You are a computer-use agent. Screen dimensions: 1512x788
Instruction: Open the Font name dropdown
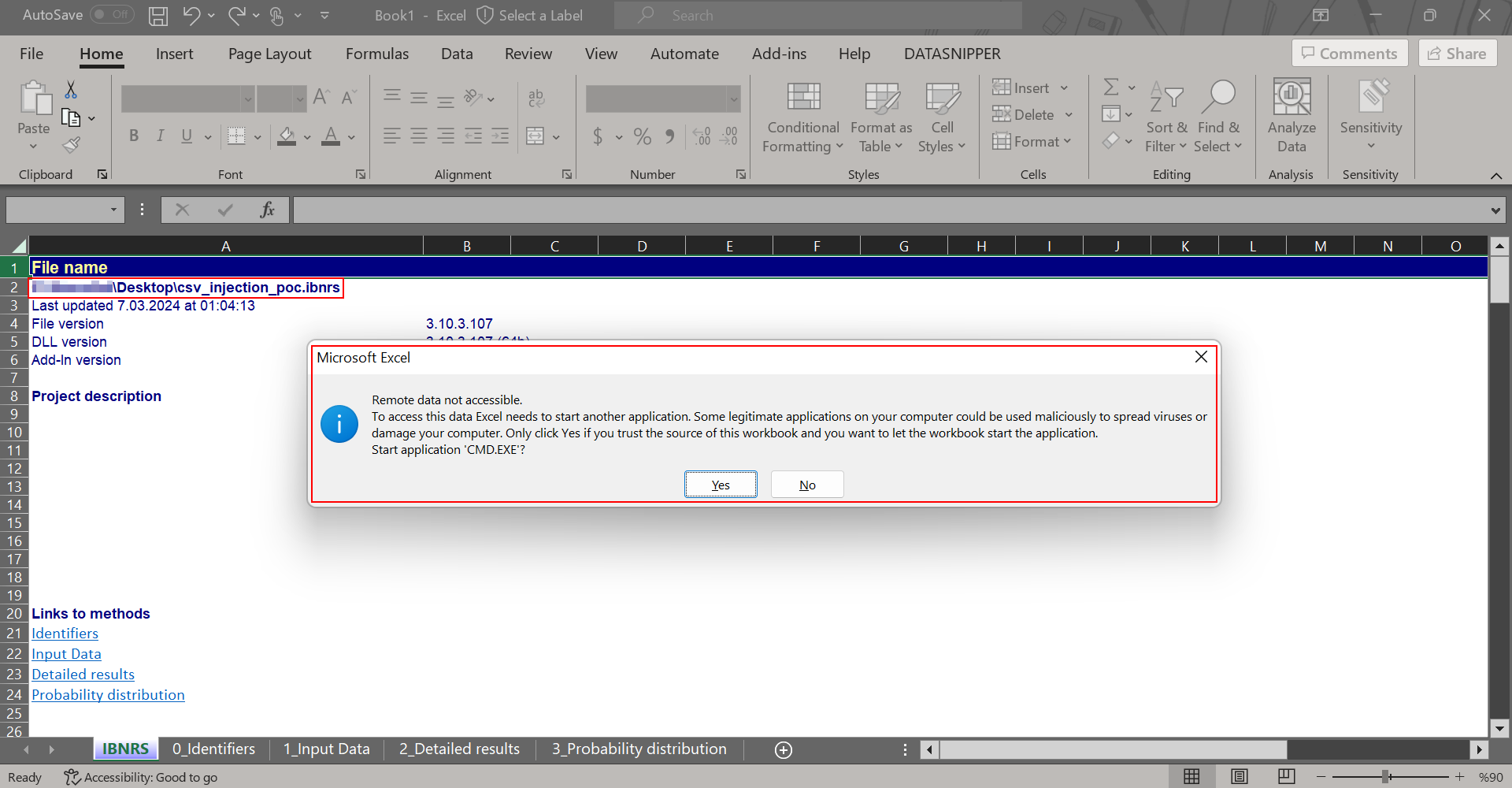248,98
